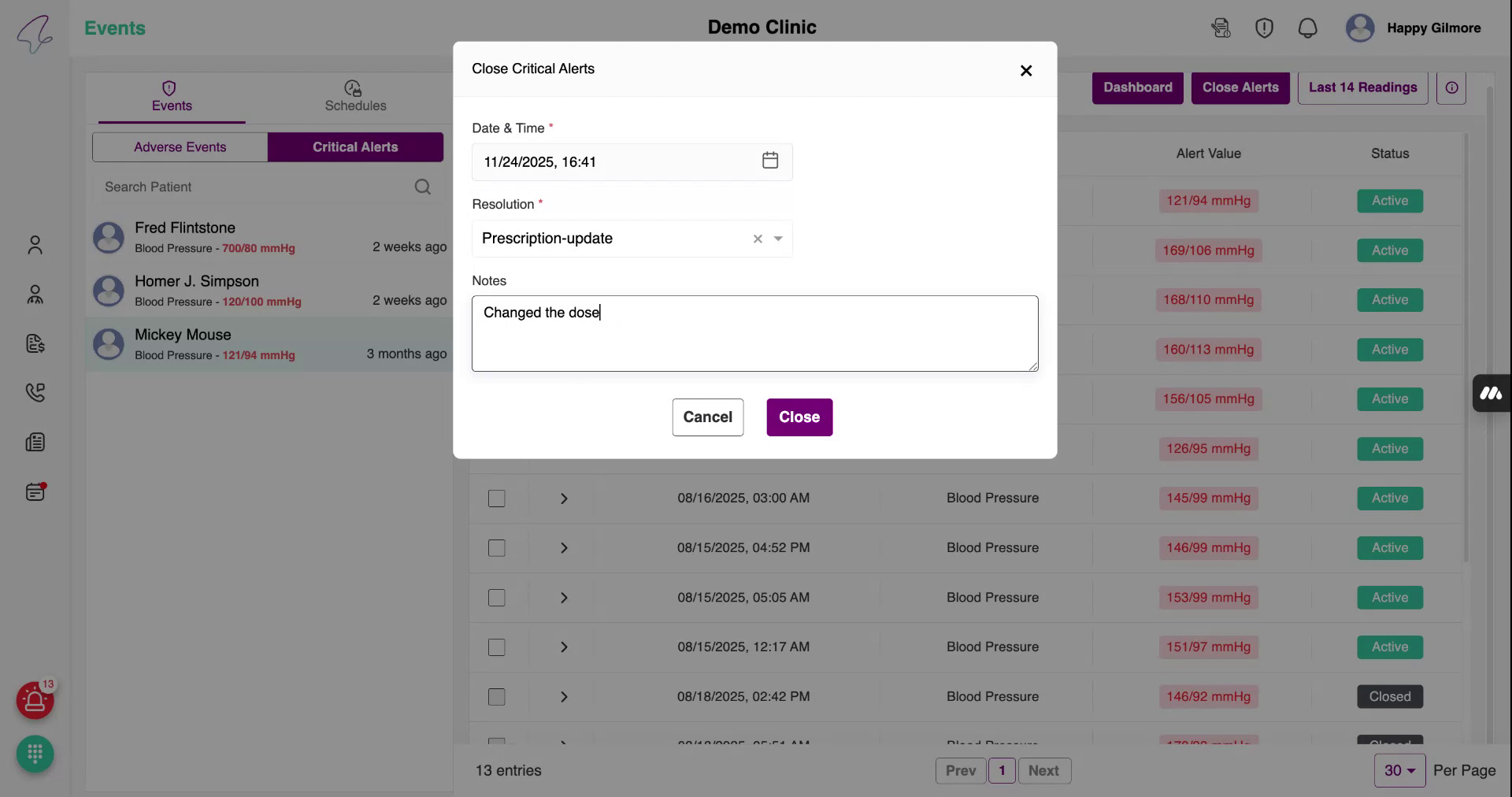Switch to the Schedules tab

tap(355, 97)
